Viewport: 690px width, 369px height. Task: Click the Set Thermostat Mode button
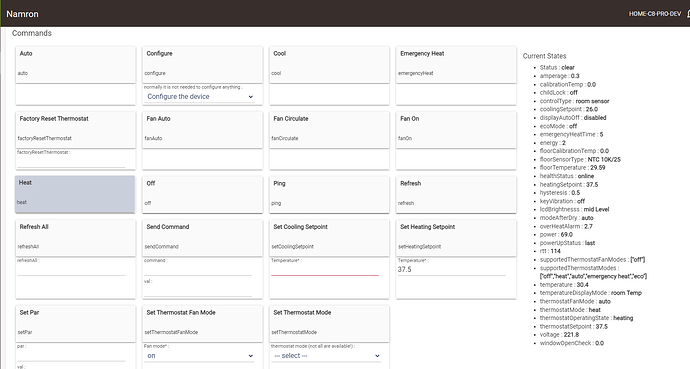(x=329, y=324)
